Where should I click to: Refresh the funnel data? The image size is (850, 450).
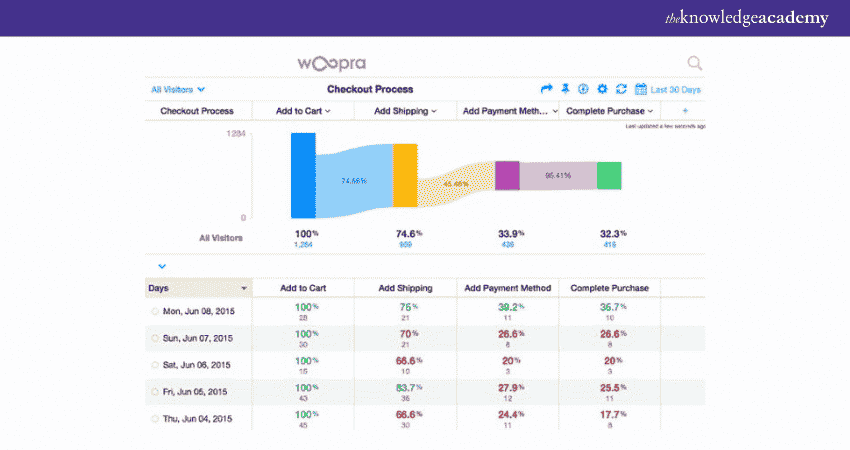(620, 89)
